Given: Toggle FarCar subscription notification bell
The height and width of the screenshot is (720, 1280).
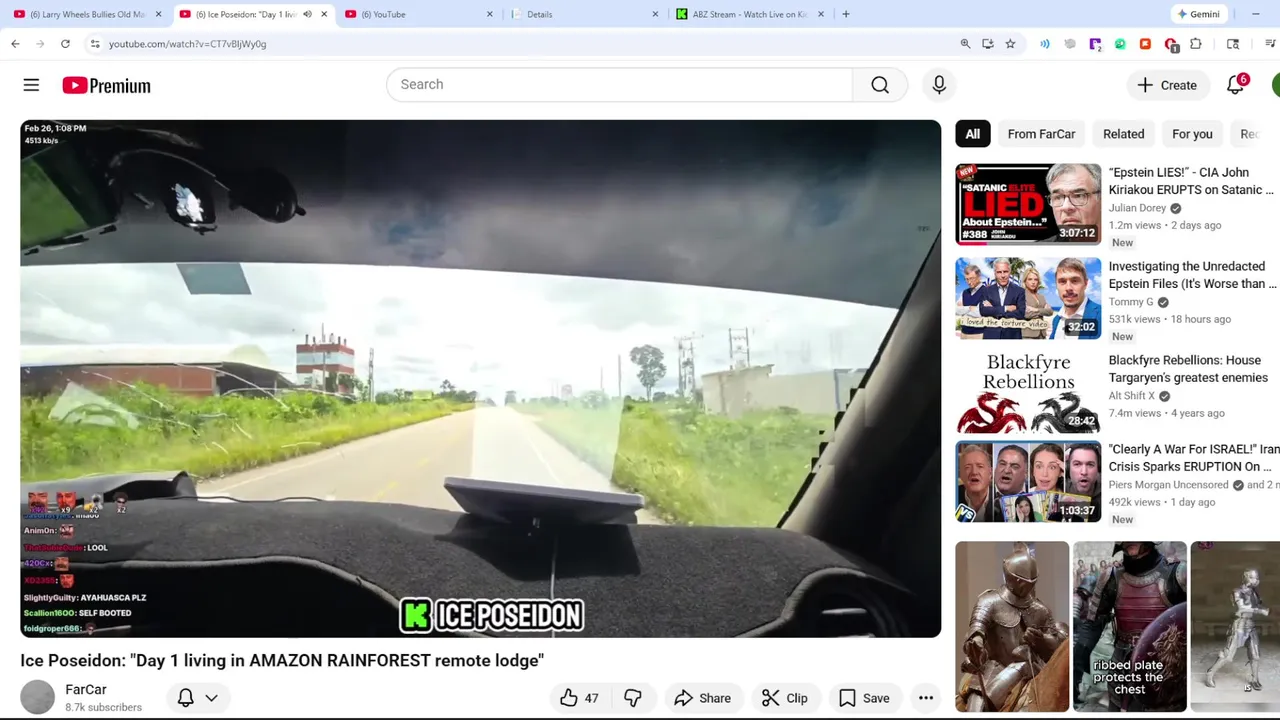Looking at the screenshot, I should click(x=186, y=698).
